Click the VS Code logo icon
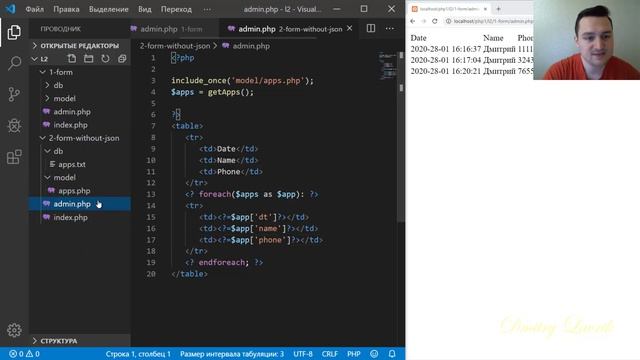 tap(10, 9)
